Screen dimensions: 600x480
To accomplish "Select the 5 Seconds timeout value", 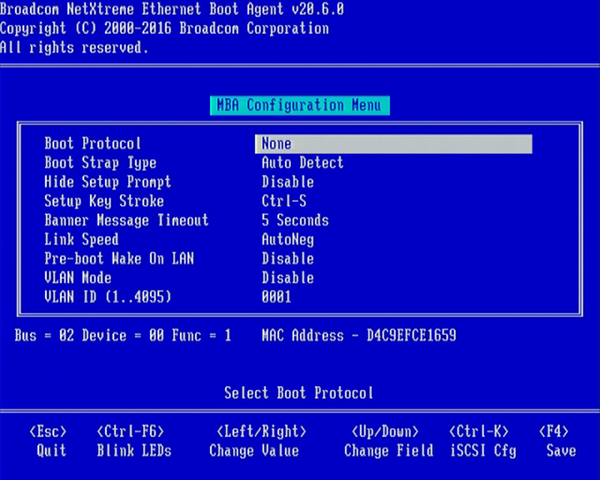I will point(295,220).
